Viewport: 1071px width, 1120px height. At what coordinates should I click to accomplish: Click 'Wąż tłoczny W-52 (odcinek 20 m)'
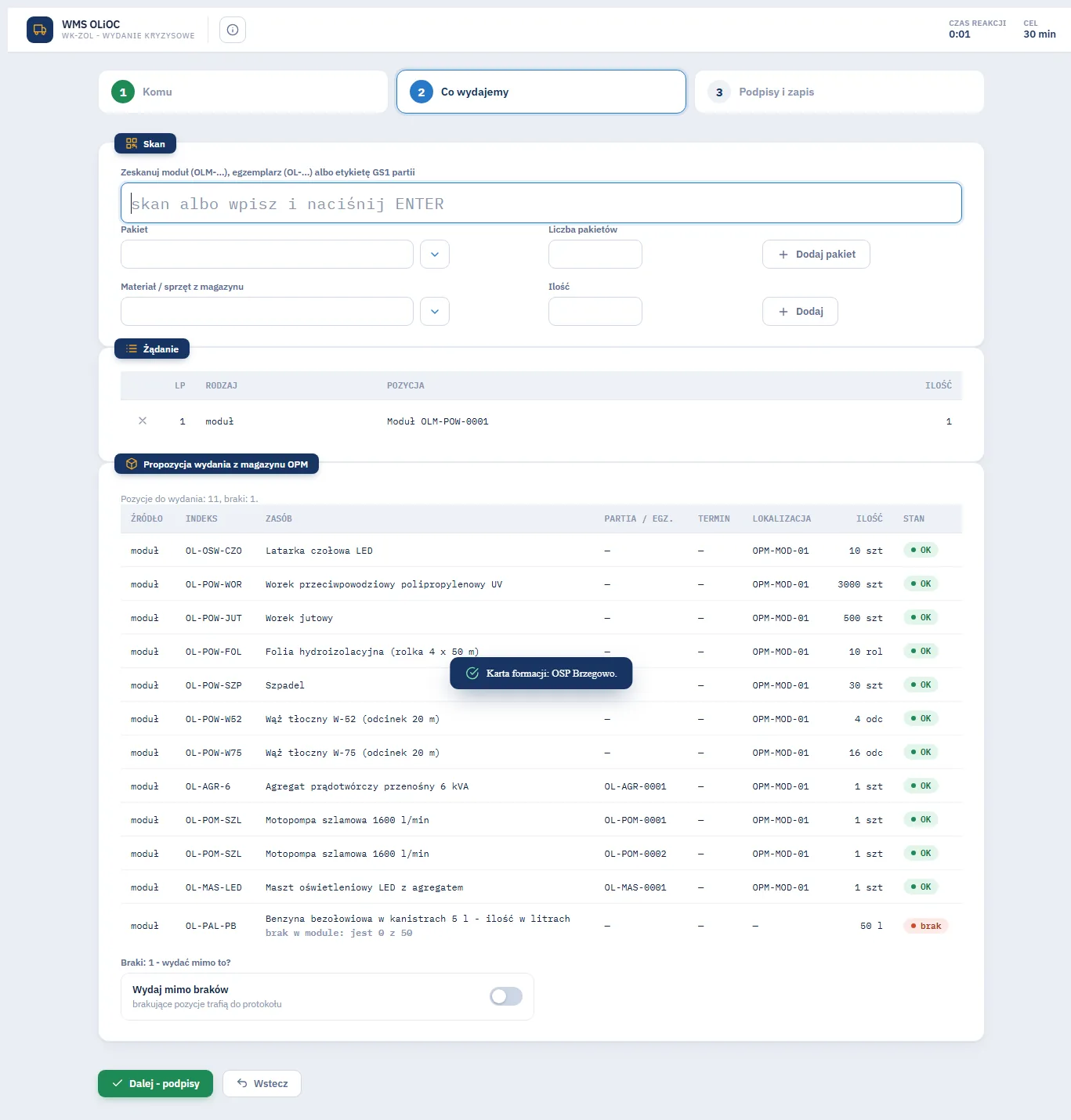353,719
